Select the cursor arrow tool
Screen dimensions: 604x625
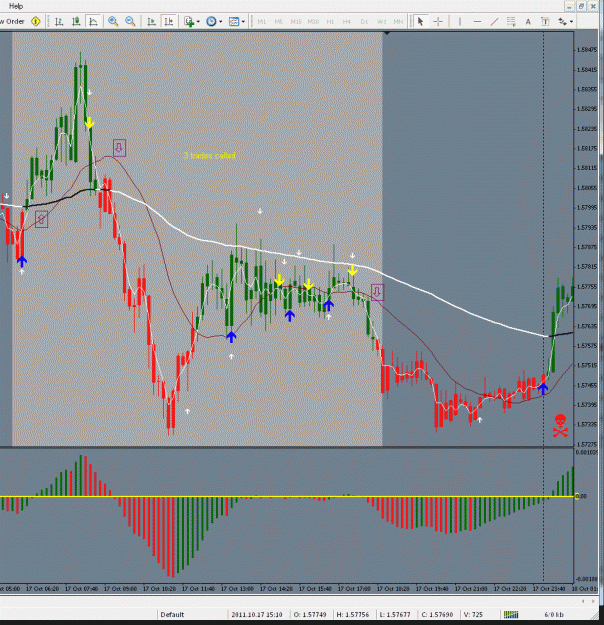(420, 22)
